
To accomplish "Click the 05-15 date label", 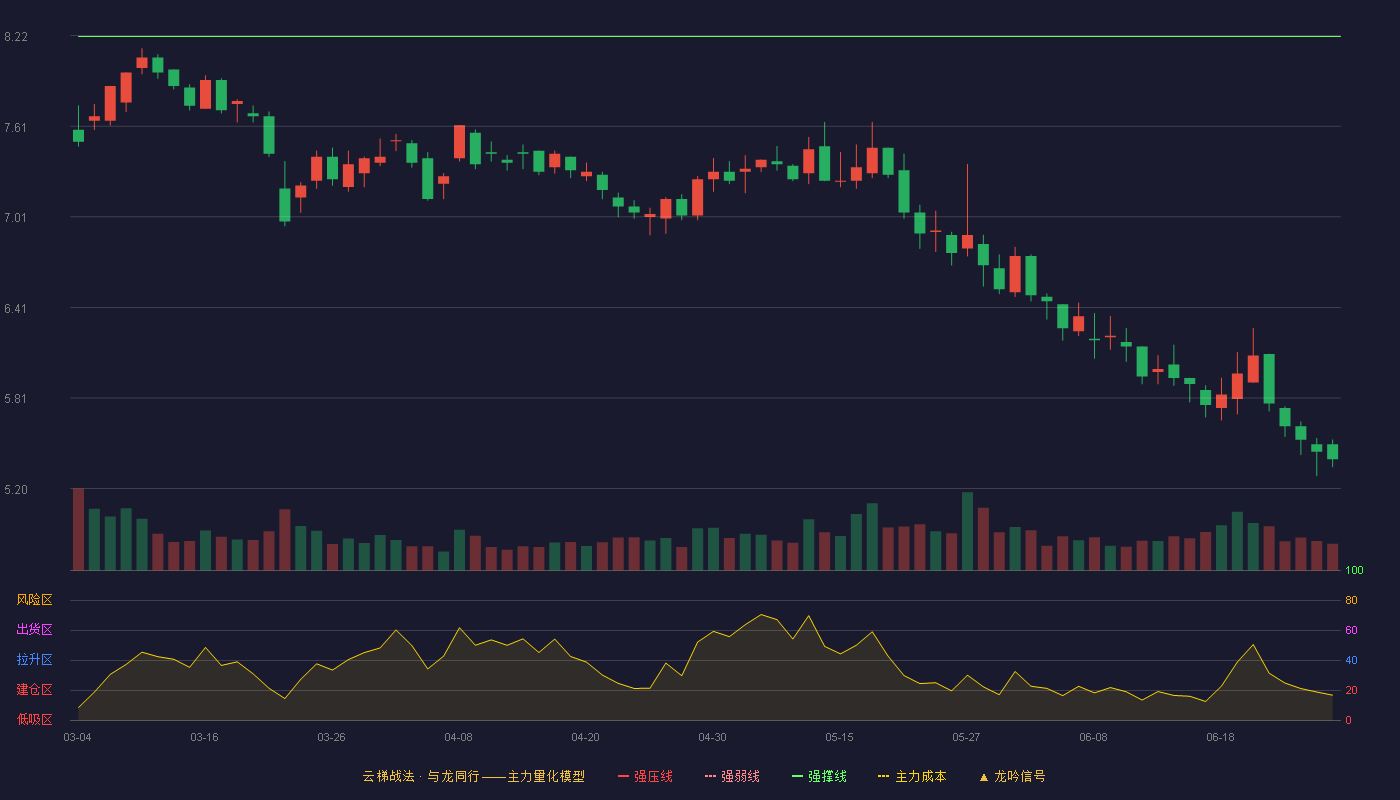I will (839, 737).
